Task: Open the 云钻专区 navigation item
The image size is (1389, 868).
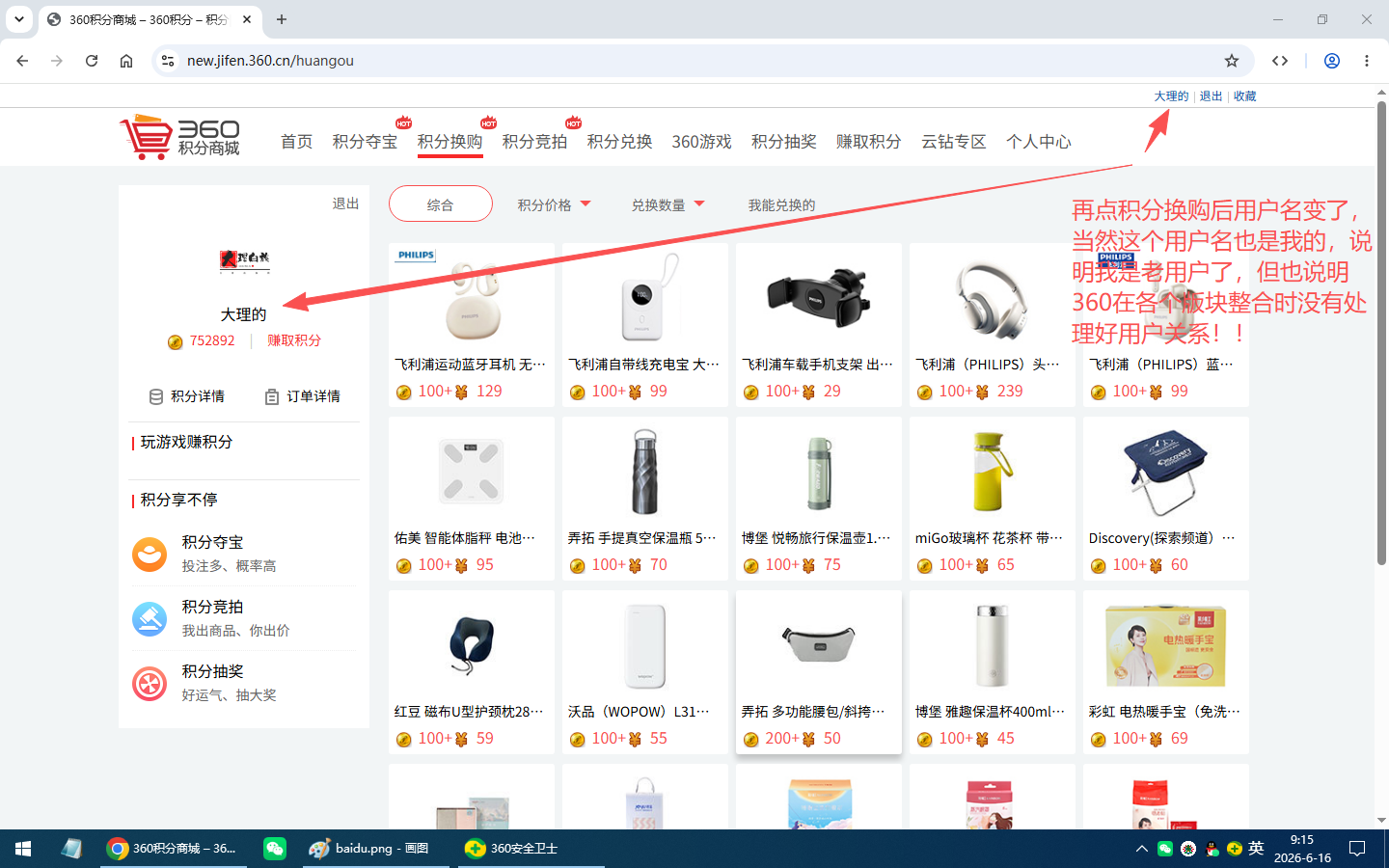Action: [x=954, y=142]
